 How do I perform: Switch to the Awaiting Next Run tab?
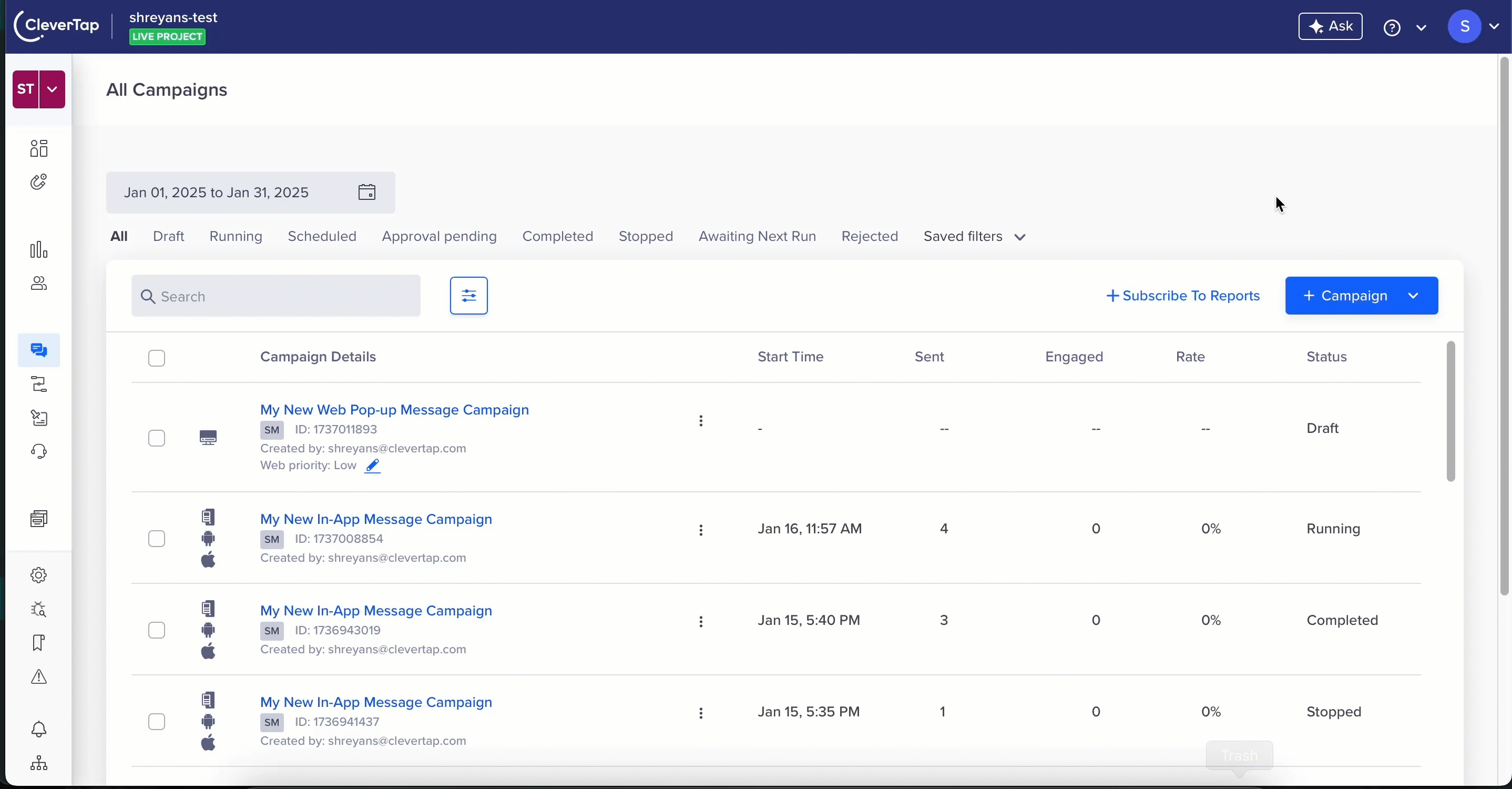757,237
